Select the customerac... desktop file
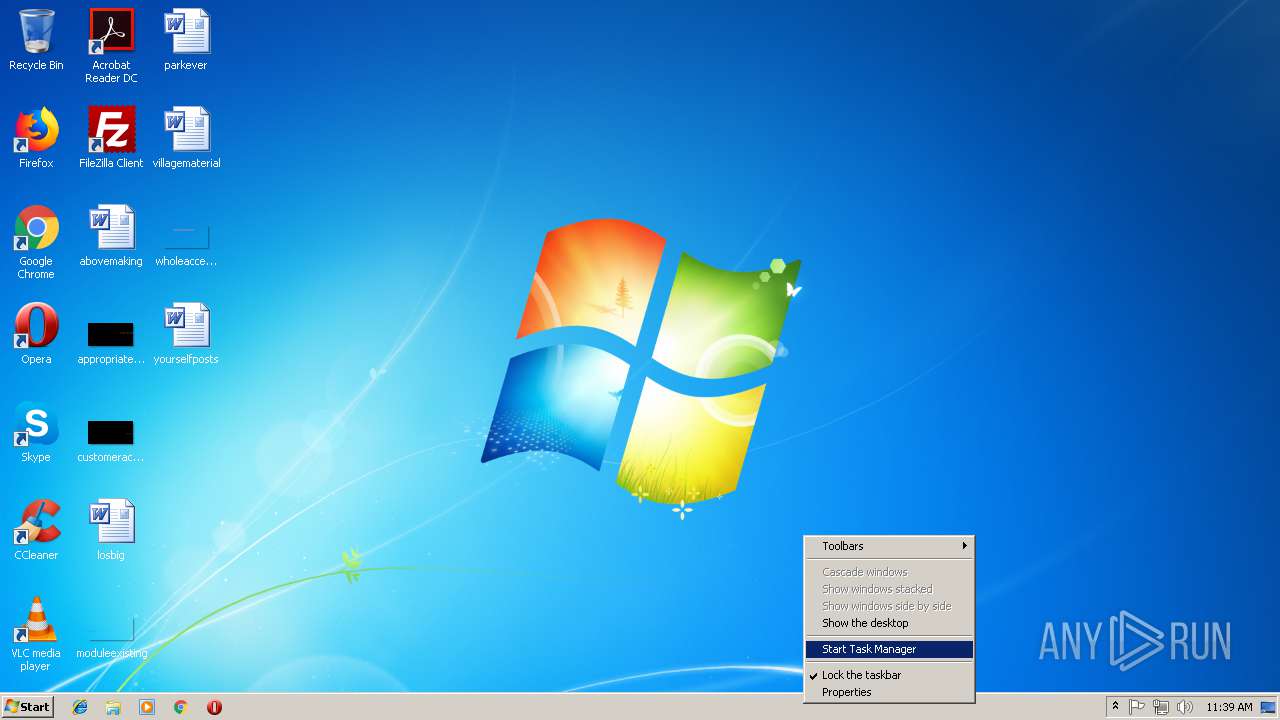The width and height of the screenshot is (1280, 720). pyautogui.click(x=111, y=440)
